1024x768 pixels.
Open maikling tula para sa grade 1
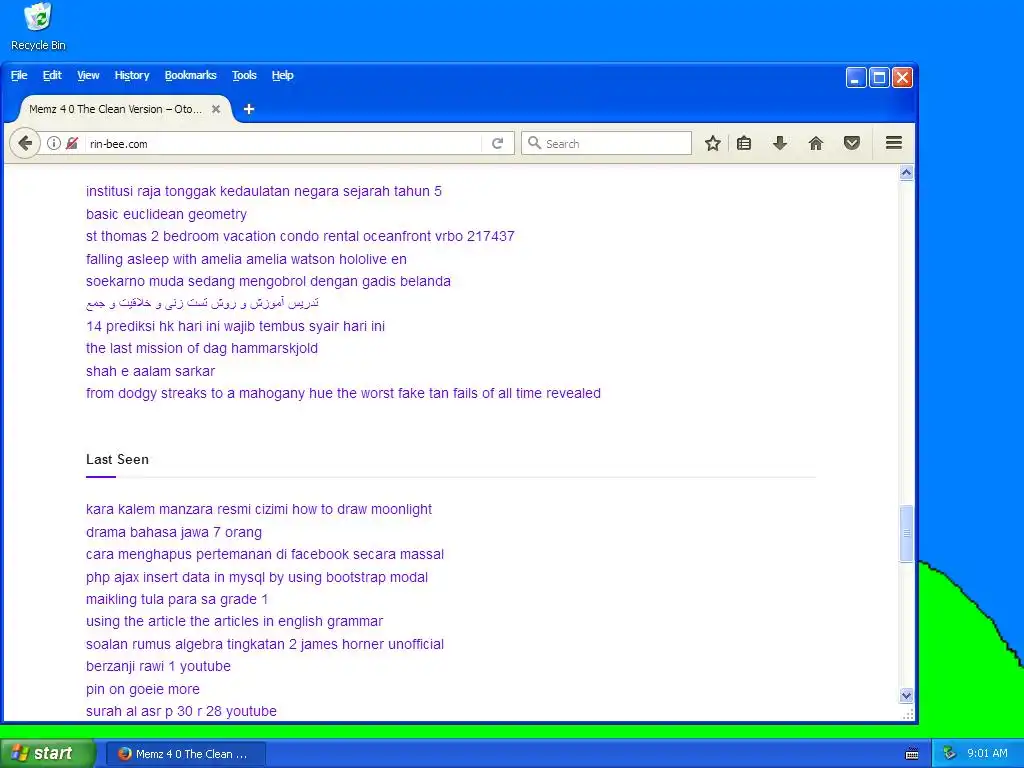[x=177, y=600]
